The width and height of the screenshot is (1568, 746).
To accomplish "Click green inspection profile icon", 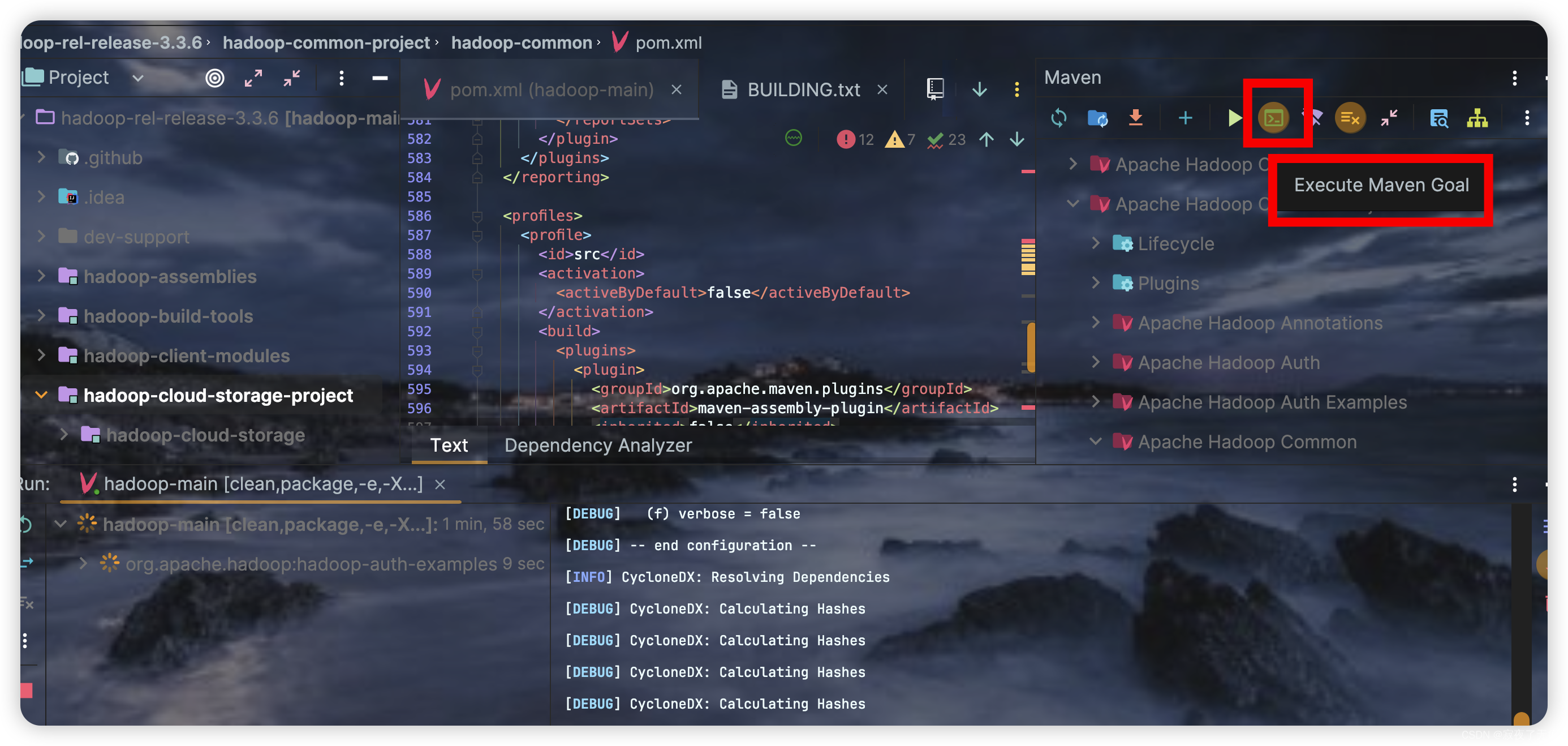I will pos(794,138).
